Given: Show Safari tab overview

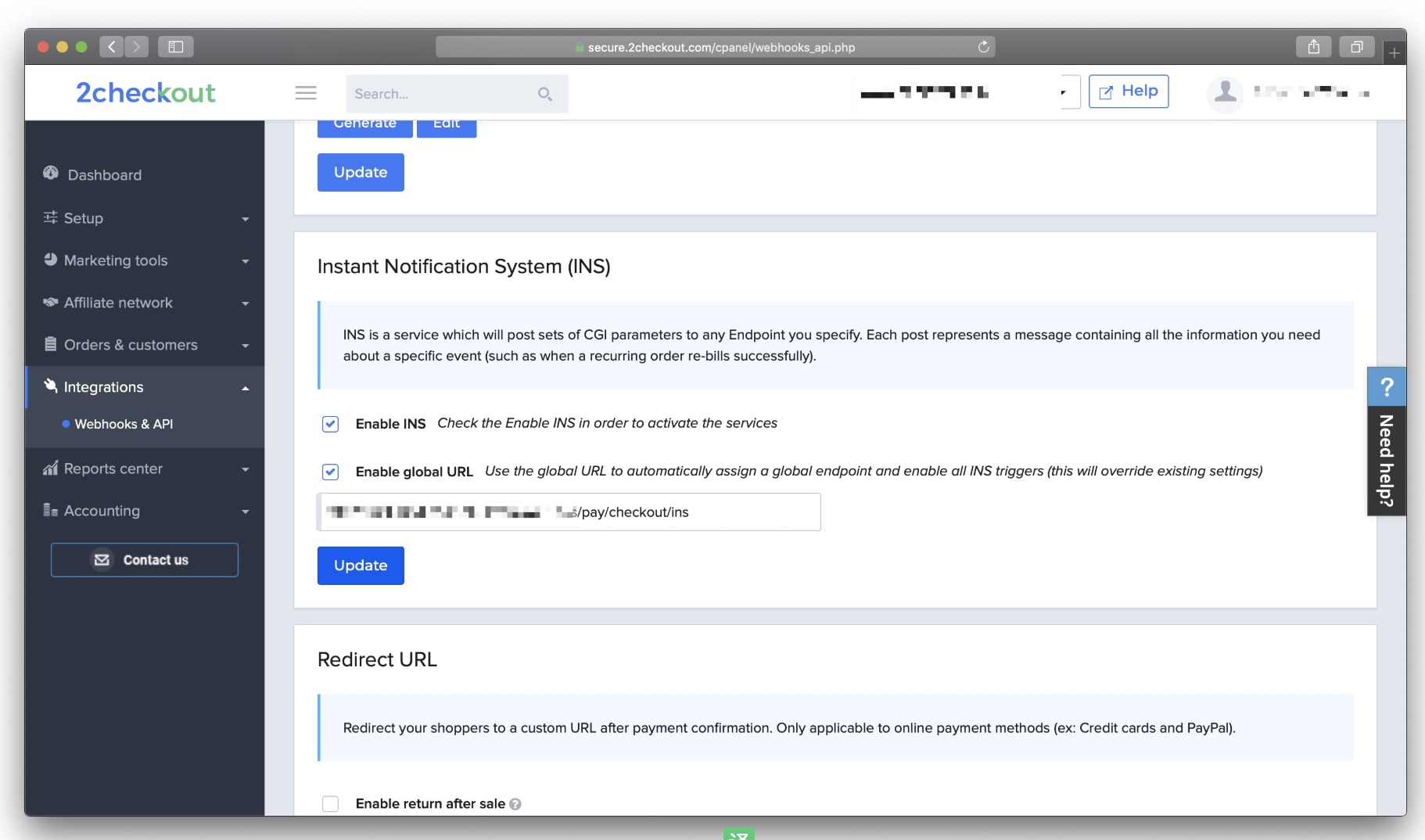Looking at the screenshot, I should click(x=1357, y=47).
